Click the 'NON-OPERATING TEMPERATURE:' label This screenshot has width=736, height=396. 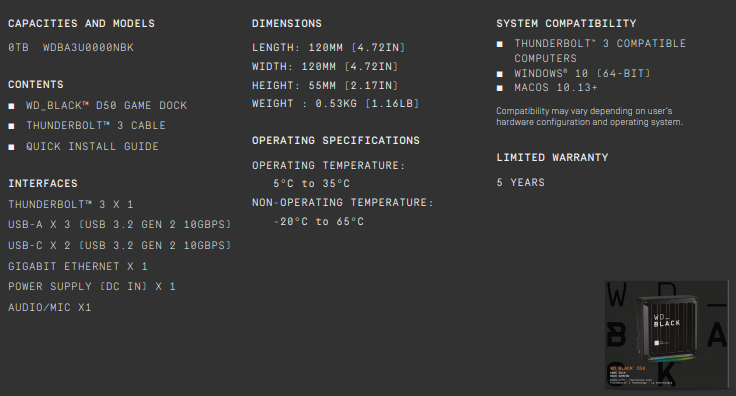(x=343, y=203)
